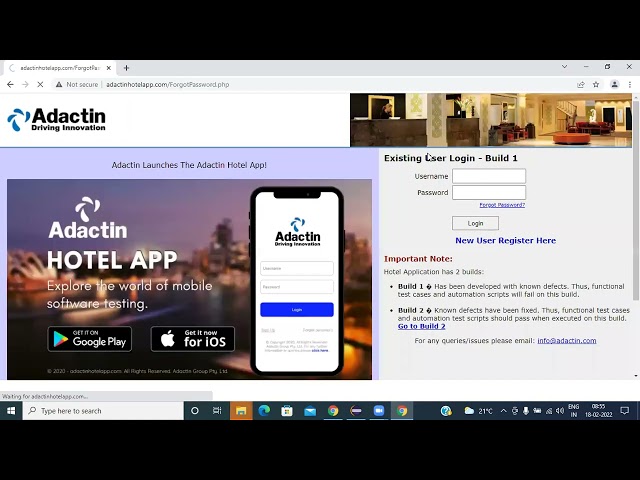Image resolution: width=640 pixels, height=480 pixels.
Task: Click the network tray icon
Action: click(x=549, y=411)
